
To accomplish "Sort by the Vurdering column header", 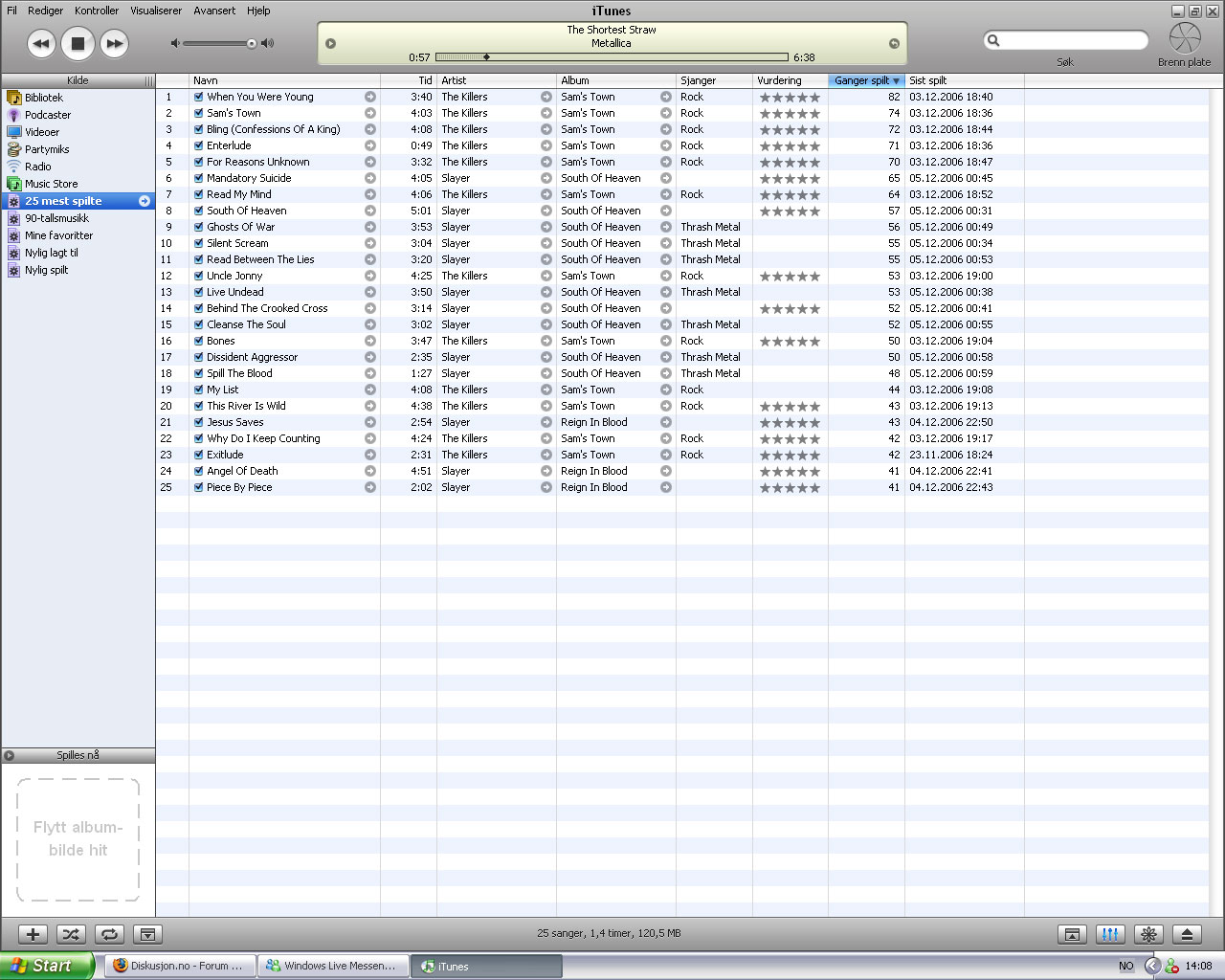I will click(791, 80).
